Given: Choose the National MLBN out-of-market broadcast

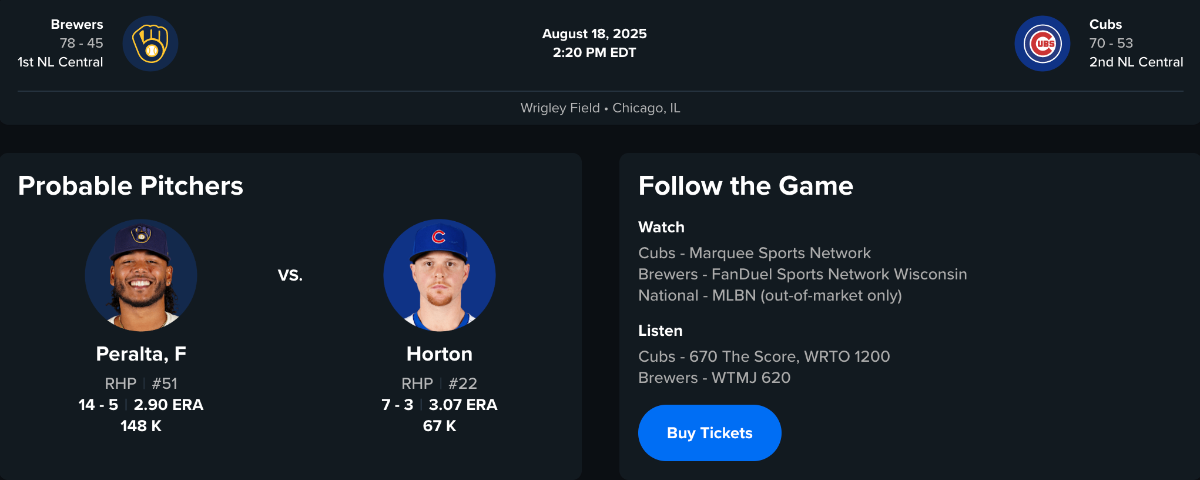Looking at the screenshot, I should pos(770,295).
